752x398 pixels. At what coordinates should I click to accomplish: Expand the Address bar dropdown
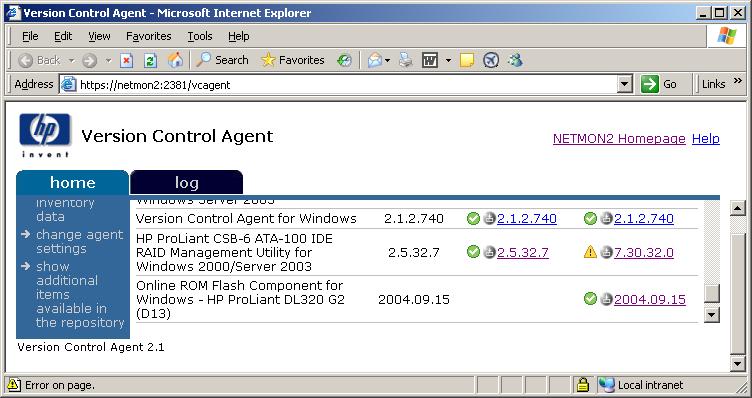coord(624,85)
